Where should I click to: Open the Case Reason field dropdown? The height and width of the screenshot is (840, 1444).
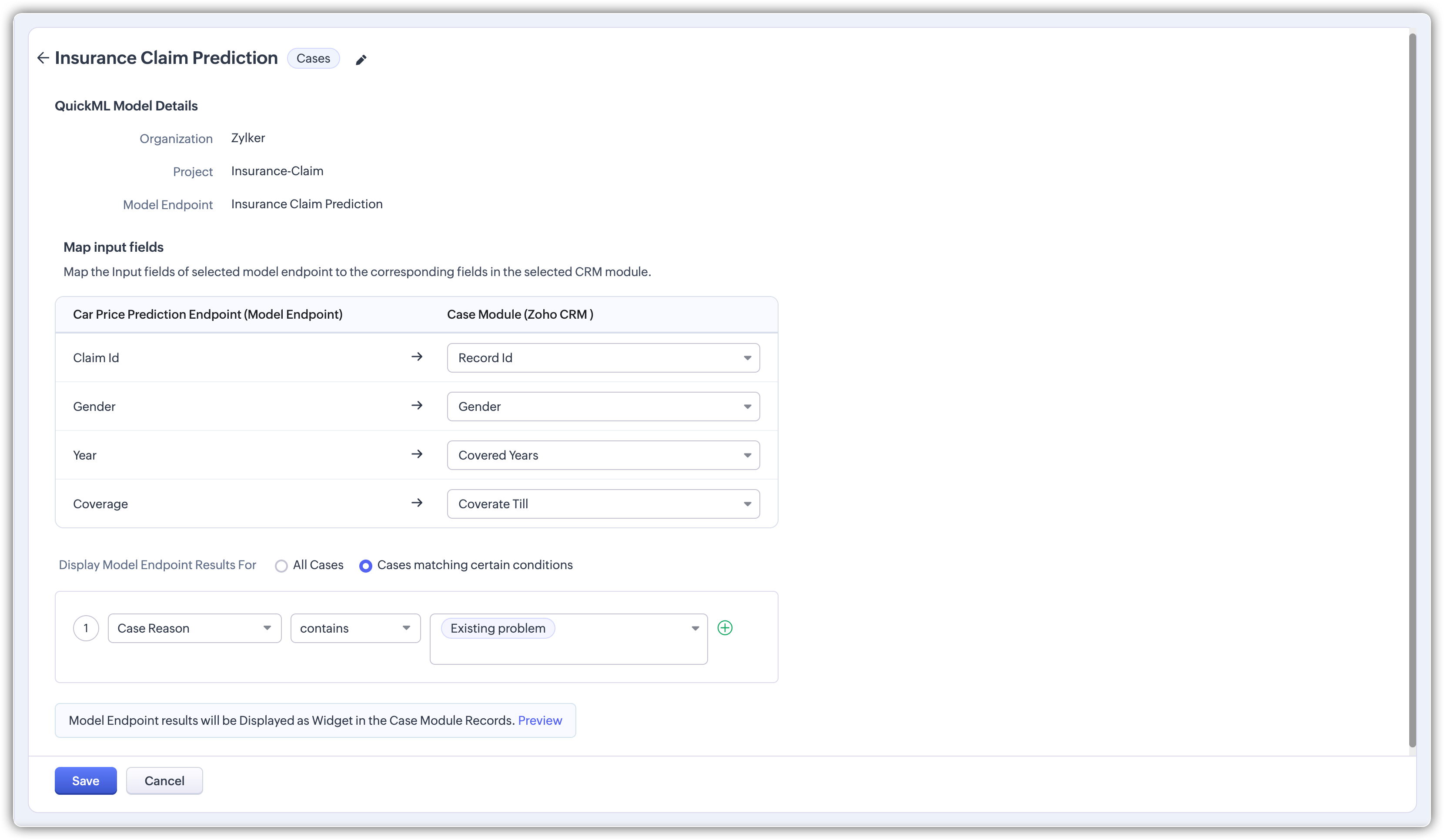(194, 628)
